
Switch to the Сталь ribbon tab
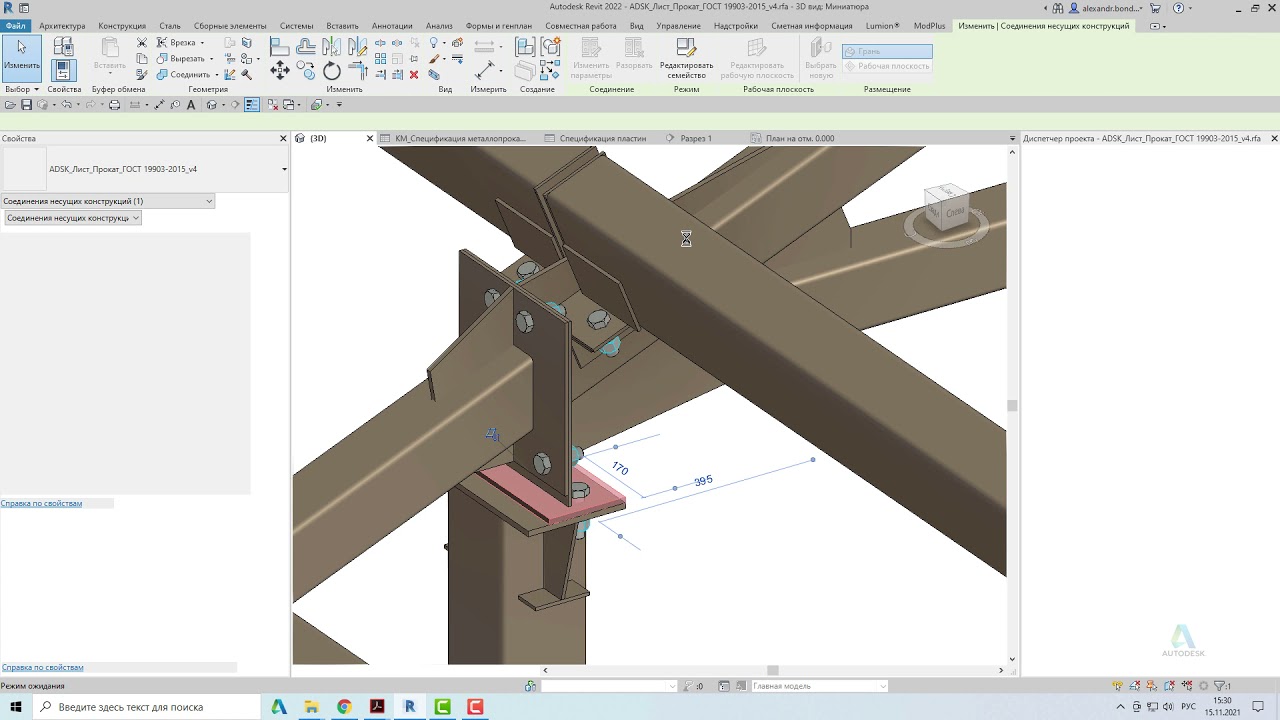170,26
